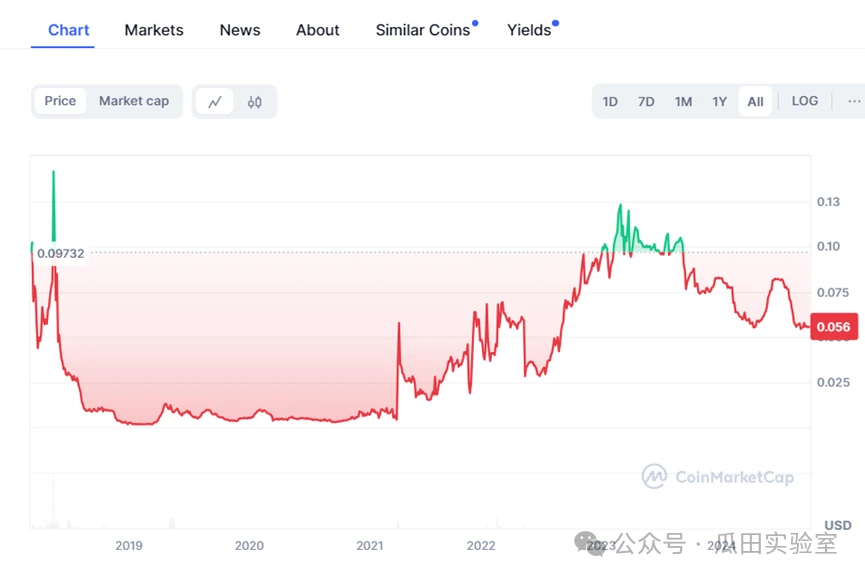
Task: Switch to candlestick chart view
Action: pos(254,101)
